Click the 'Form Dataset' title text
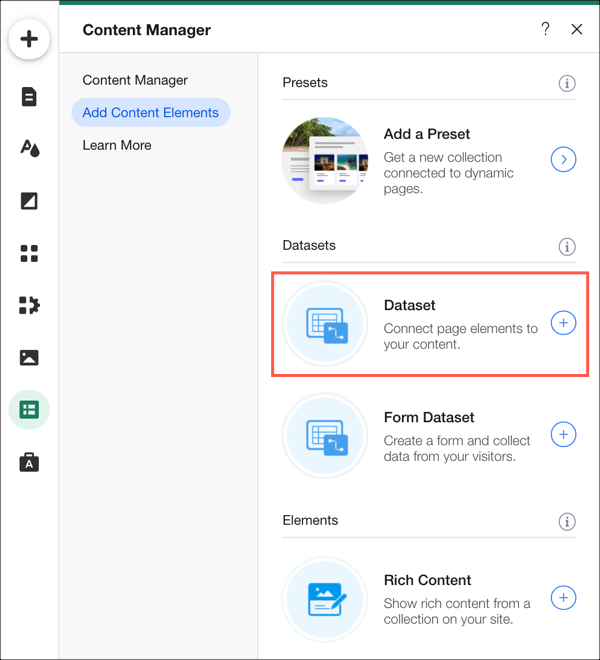 point(429,417)
